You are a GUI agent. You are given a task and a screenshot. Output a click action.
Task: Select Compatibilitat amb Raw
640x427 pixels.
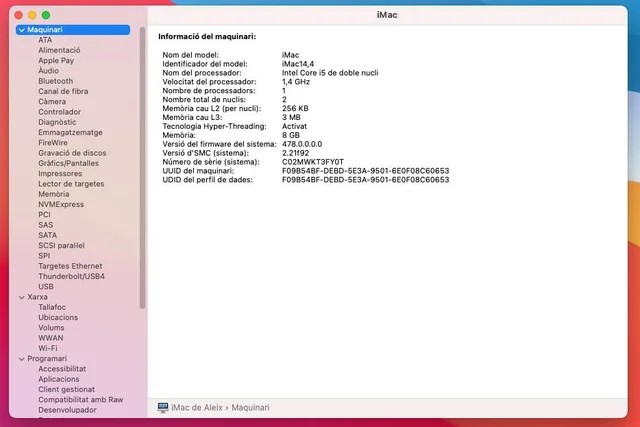point(81,400)
